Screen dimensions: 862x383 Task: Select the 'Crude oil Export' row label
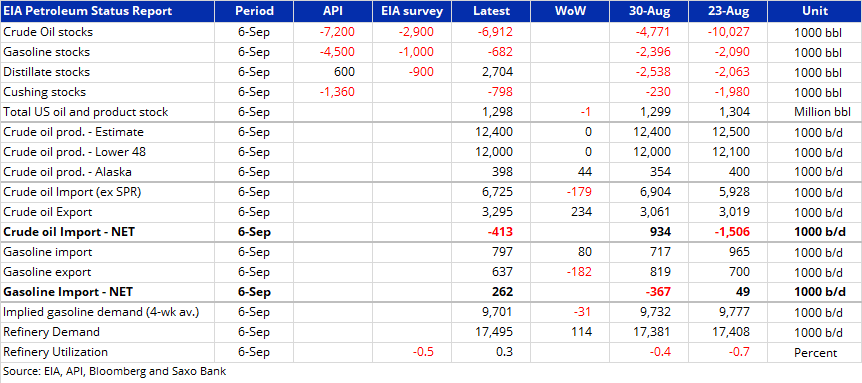click(48, 212)
